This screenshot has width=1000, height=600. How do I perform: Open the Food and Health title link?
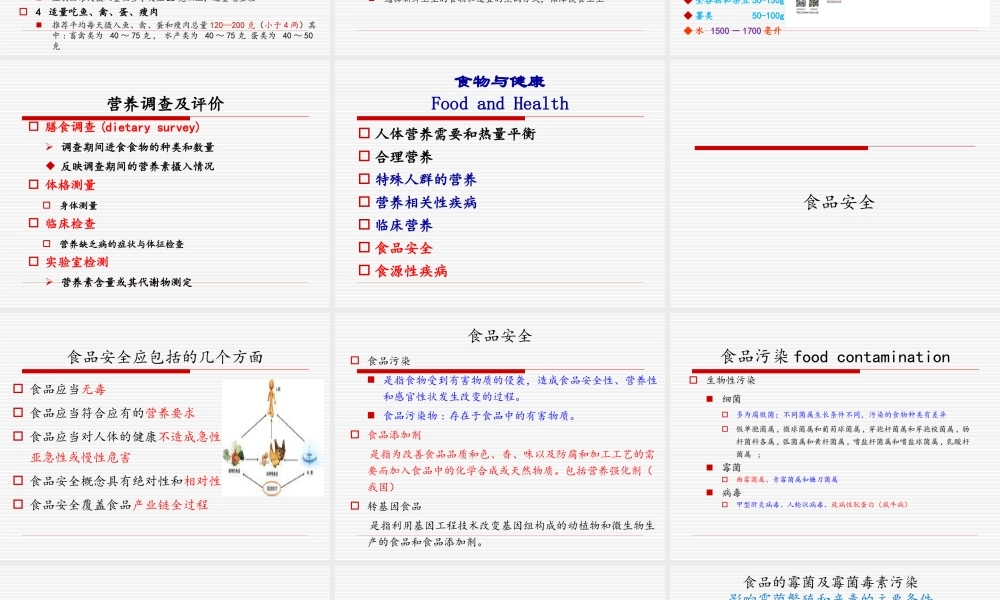click(x=499, y=103)
